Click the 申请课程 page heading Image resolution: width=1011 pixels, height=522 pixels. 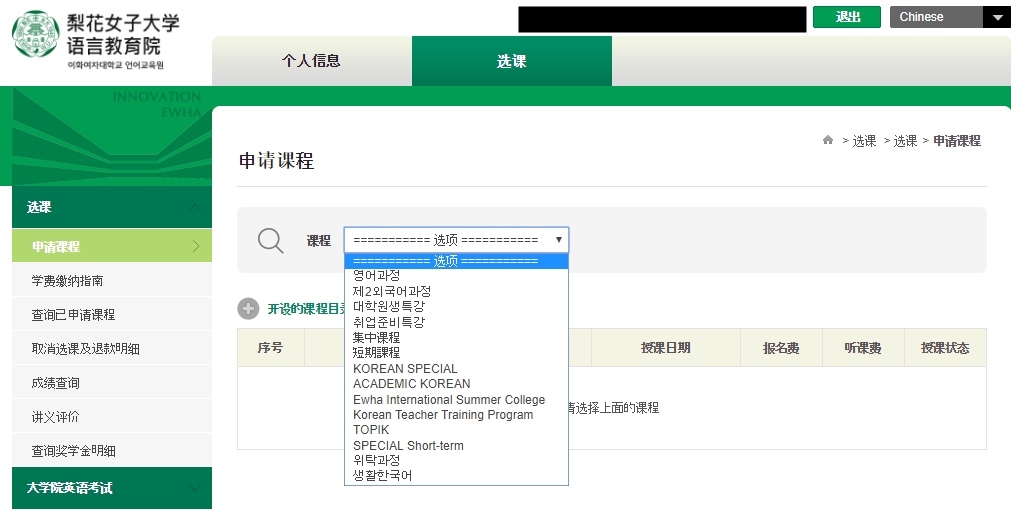[277, 161]
